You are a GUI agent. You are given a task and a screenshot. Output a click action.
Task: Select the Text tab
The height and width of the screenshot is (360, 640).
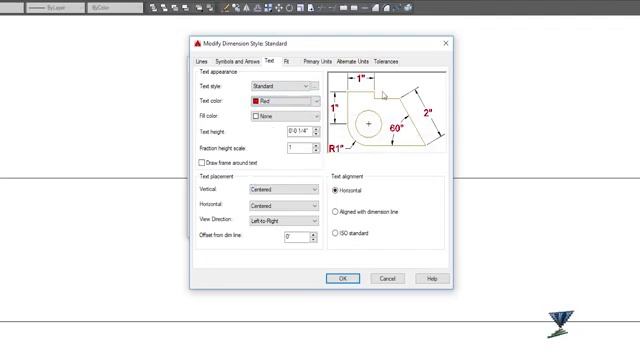point(269,61)
